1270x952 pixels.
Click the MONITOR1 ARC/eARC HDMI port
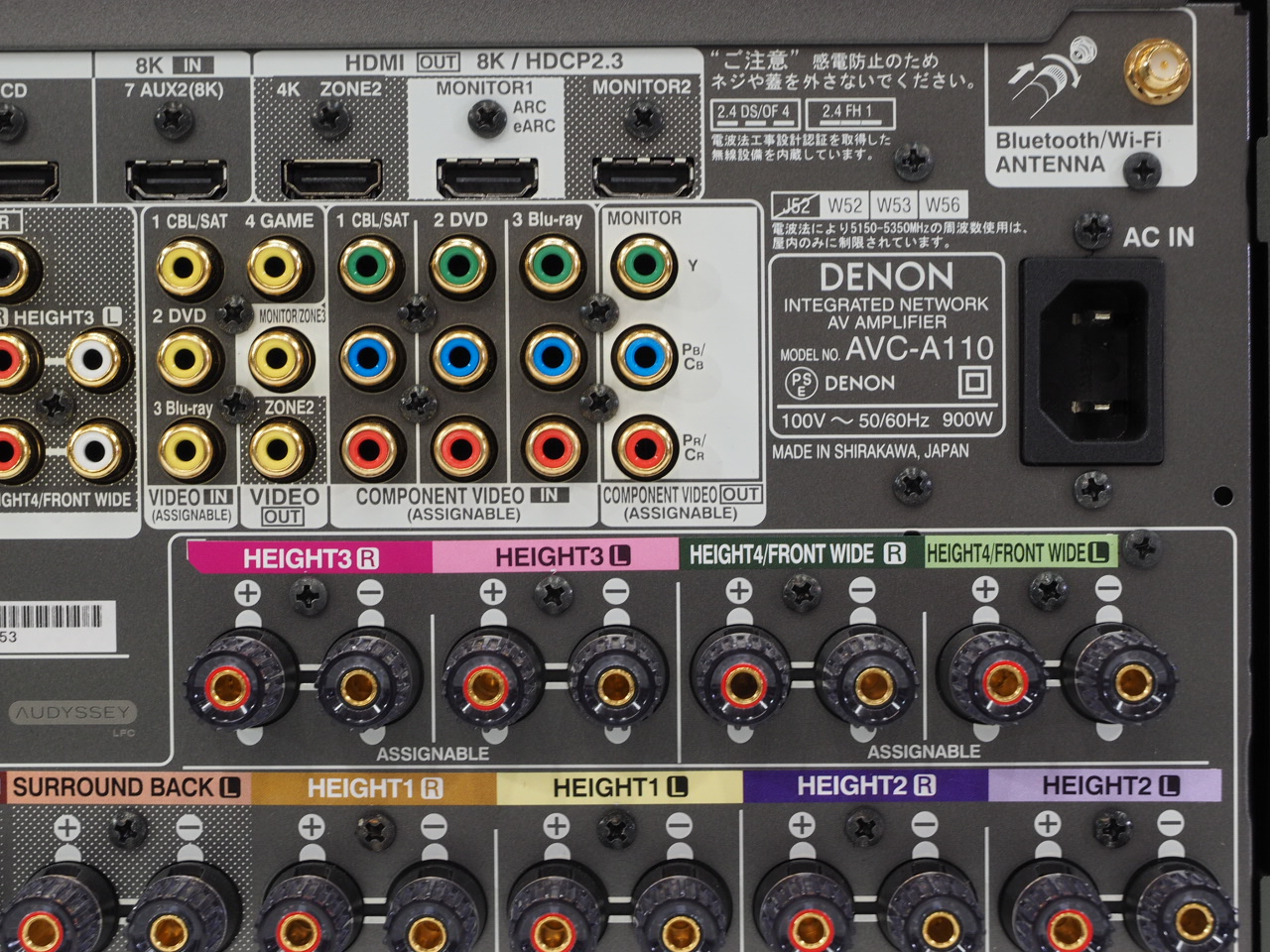pyautogui.click(x=487, y=178)
